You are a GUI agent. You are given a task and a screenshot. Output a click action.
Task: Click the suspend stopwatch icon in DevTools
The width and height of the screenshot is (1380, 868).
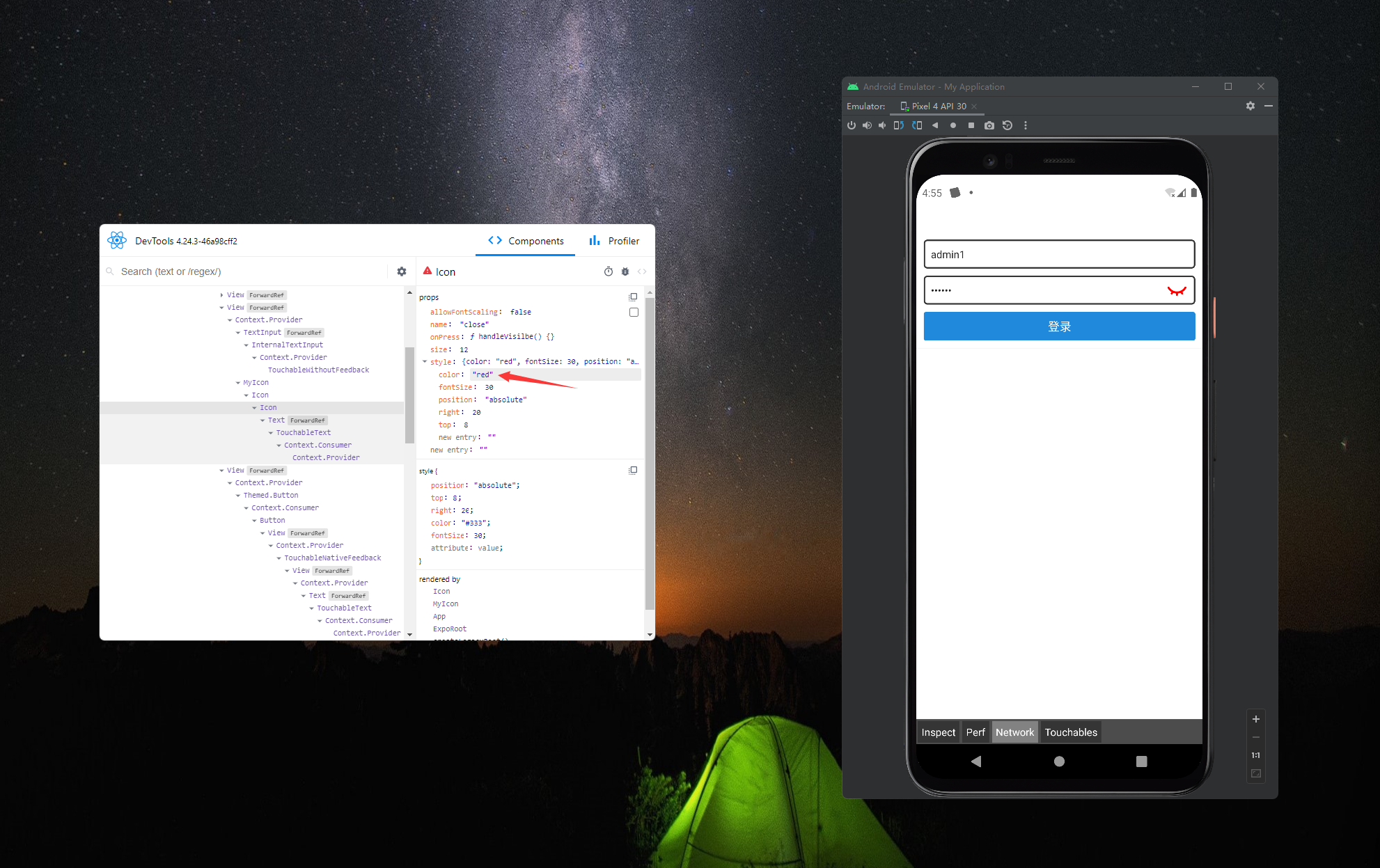click(608, 271)
